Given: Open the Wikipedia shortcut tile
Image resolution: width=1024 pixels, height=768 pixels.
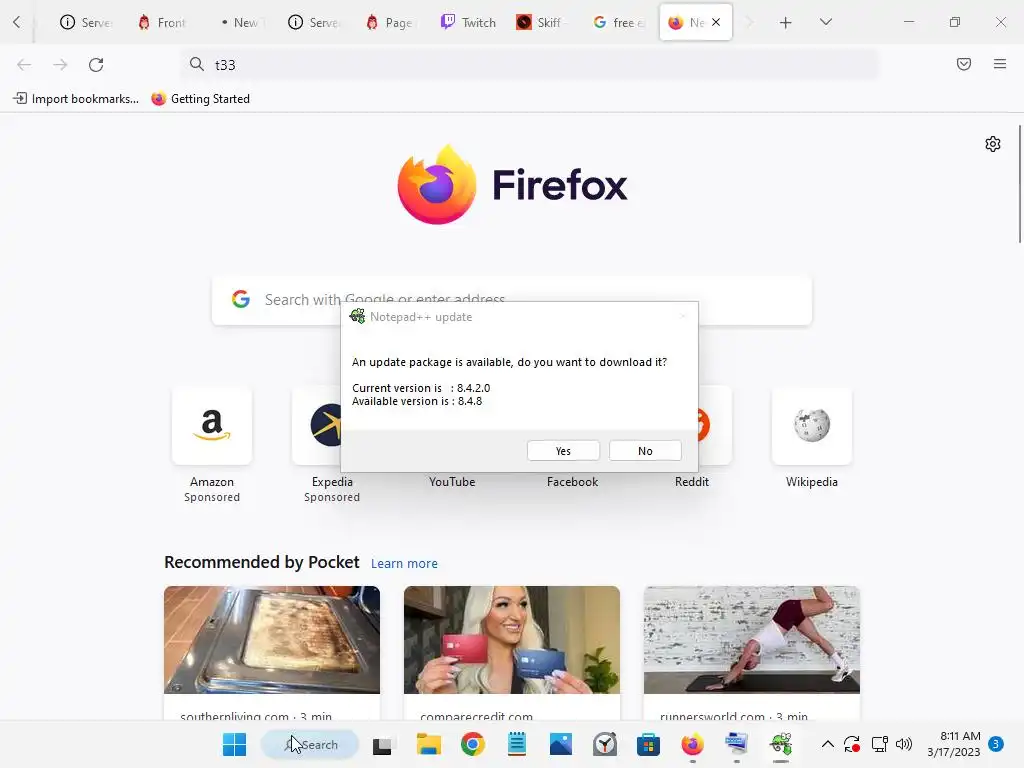Looking at the screenshot, I should pos(812,426).
